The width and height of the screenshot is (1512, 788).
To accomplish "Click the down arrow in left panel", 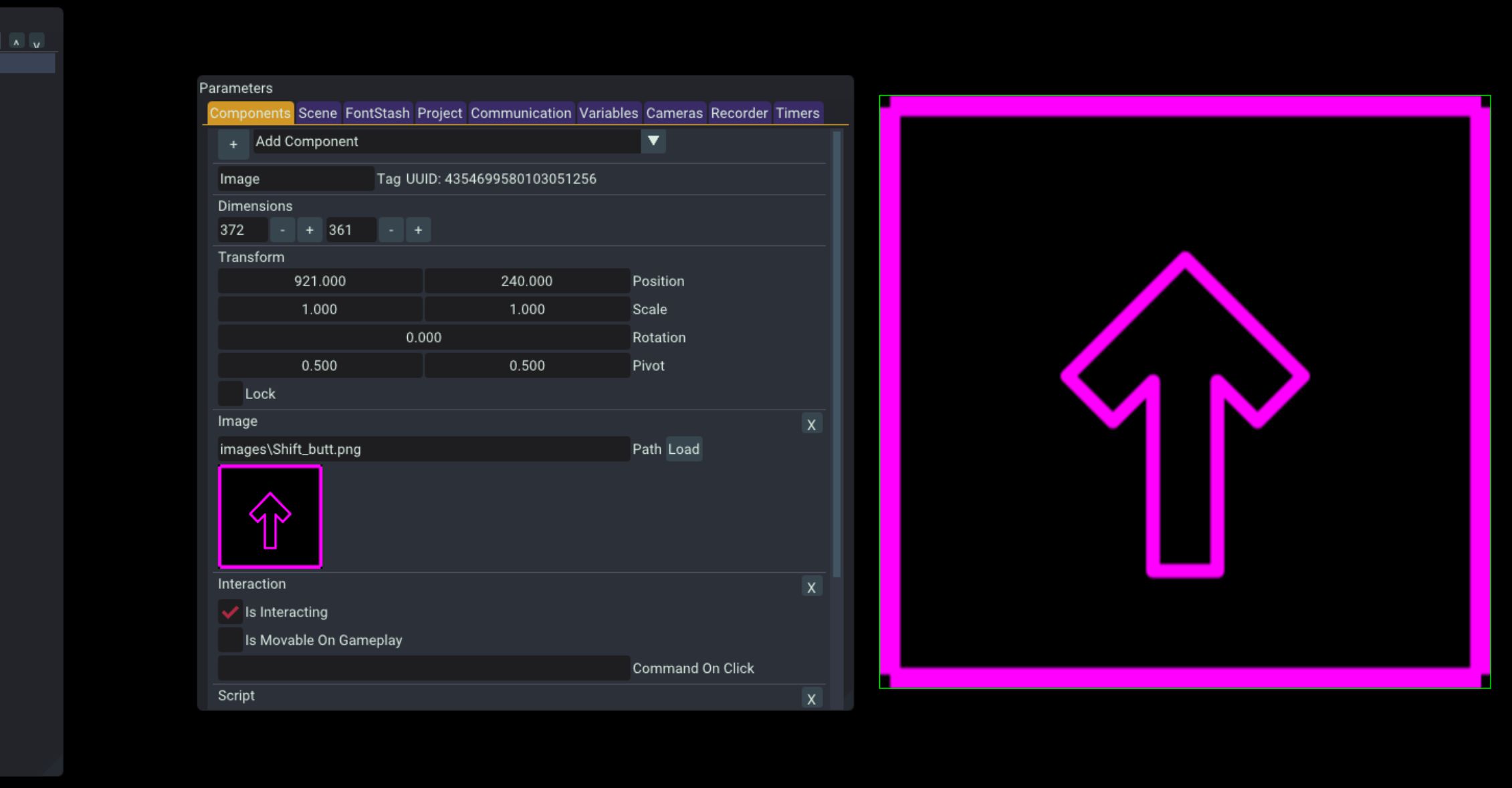I will point(37,41).
